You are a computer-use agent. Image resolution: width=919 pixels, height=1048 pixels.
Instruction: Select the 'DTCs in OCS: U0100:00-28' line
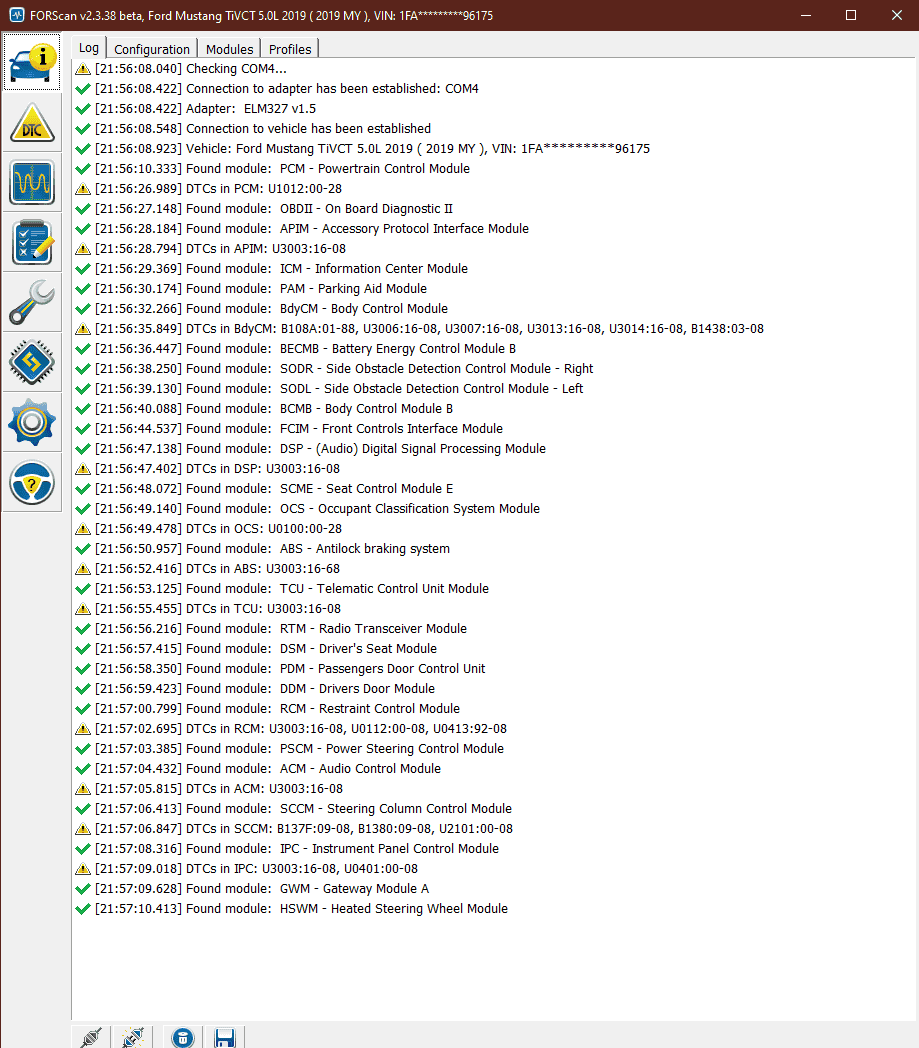pyautogui.click(x=209, y=529)
